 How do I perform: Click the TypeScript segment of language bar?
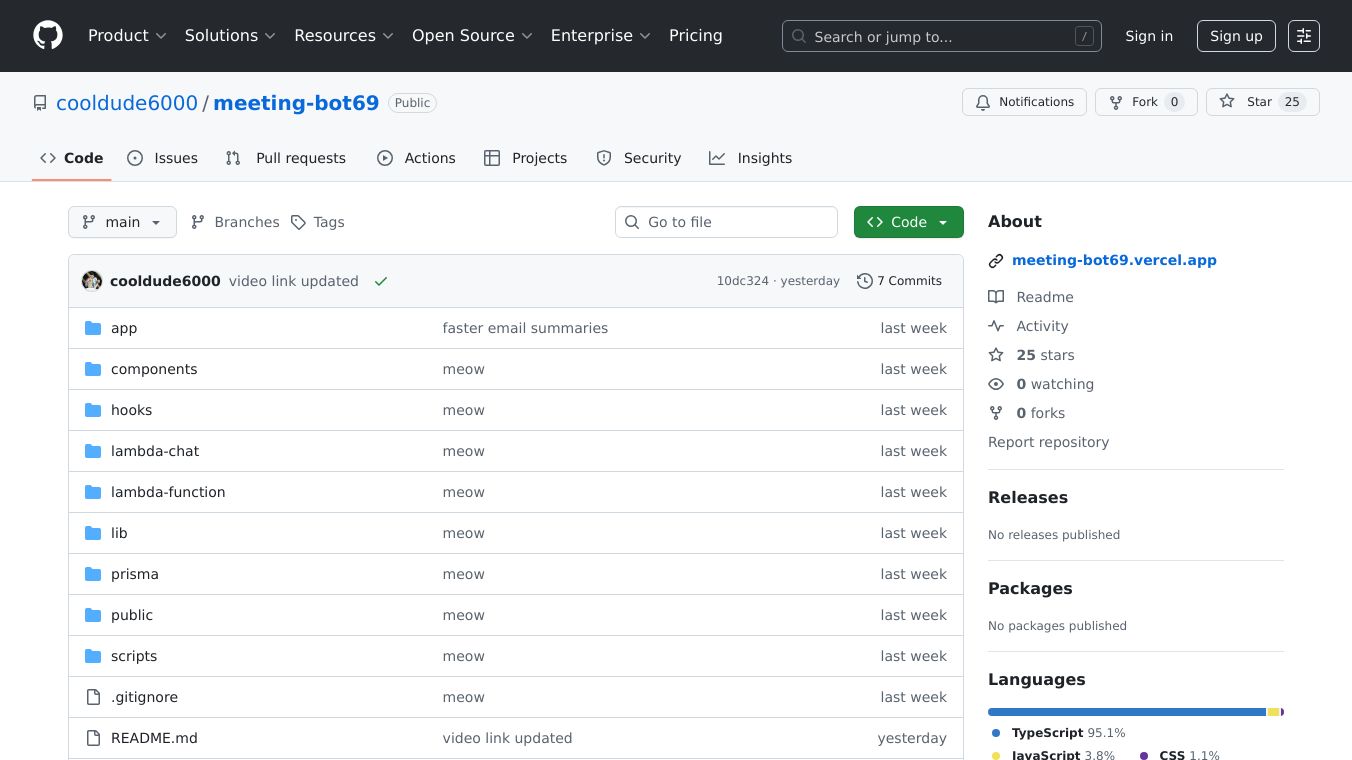click(1126, 712)
